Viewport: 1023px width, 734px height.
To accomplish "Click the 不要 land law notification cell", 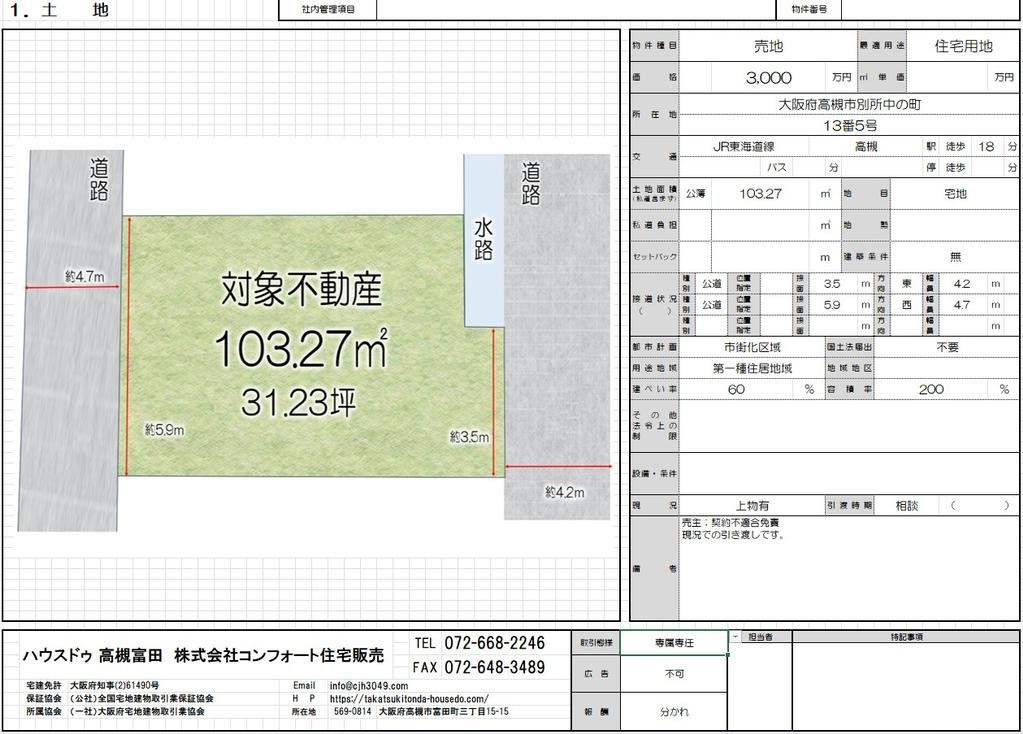I will pos(947,347).
